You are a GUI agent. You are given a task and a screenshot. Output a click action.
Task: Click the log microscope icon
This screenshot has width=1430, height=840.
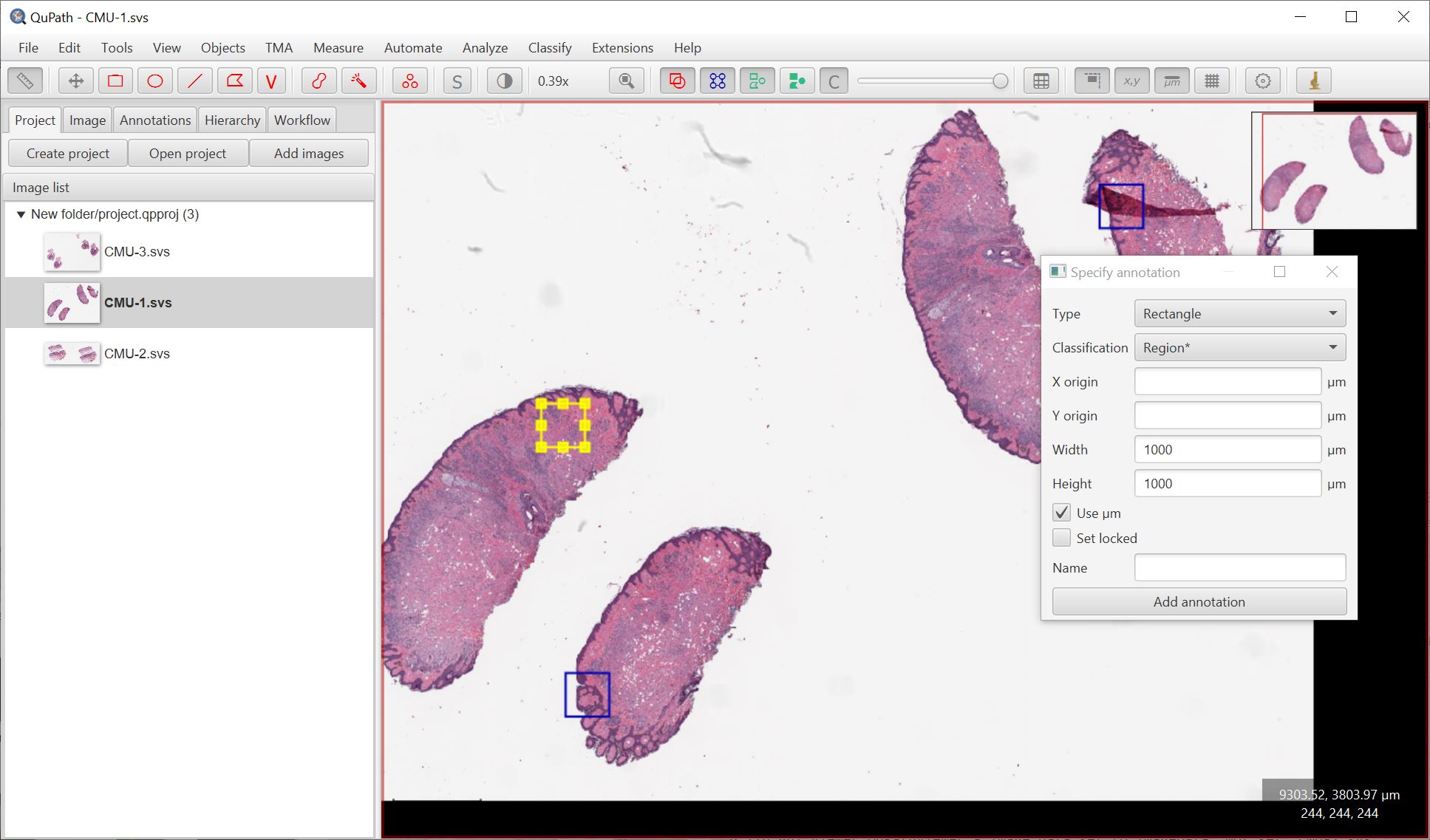[x=1314, y=81]
